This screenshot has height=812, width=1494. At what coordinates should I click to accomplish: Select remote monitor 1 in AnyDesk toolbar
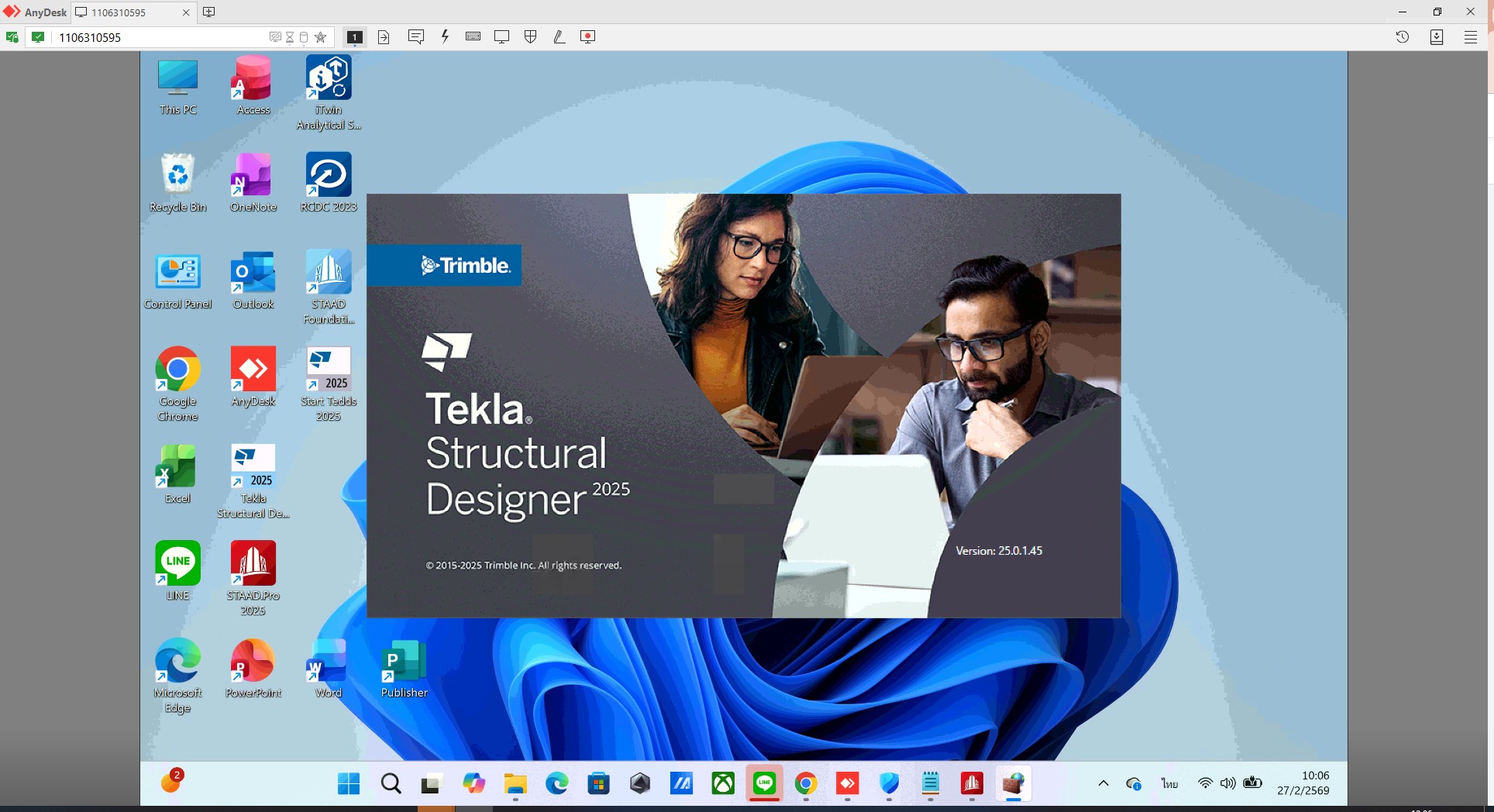point(354,36)
